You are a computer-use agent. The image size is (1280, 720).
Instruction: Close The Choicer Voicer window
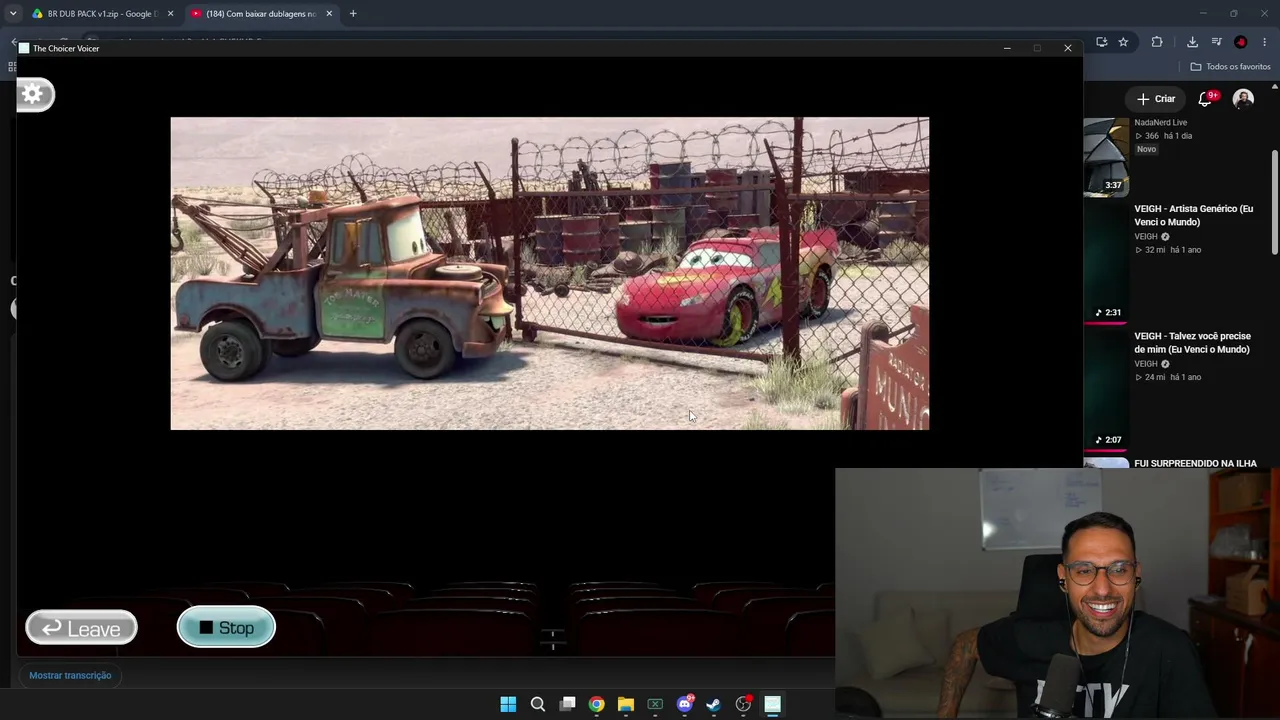click(1067, 48)
